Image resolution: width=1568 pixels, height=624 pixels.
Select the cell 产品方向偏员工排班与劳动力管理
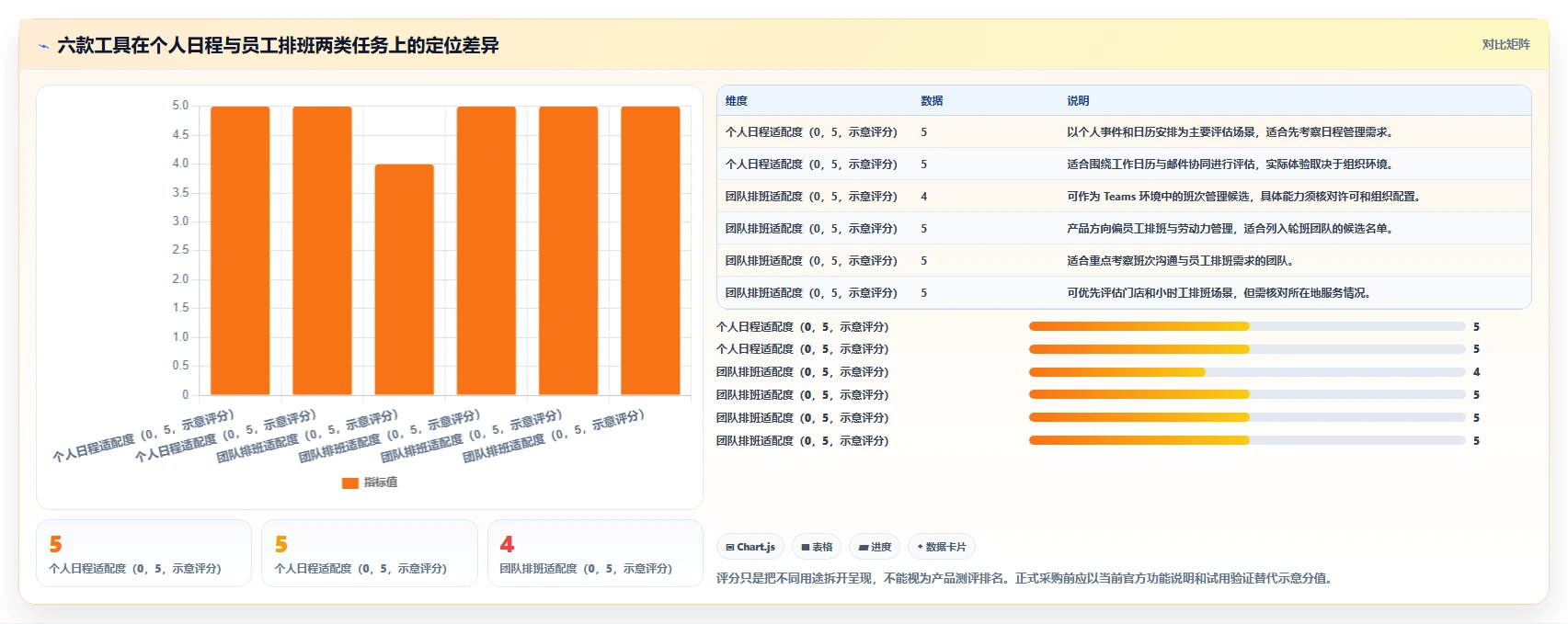[x=1231, y=229]
